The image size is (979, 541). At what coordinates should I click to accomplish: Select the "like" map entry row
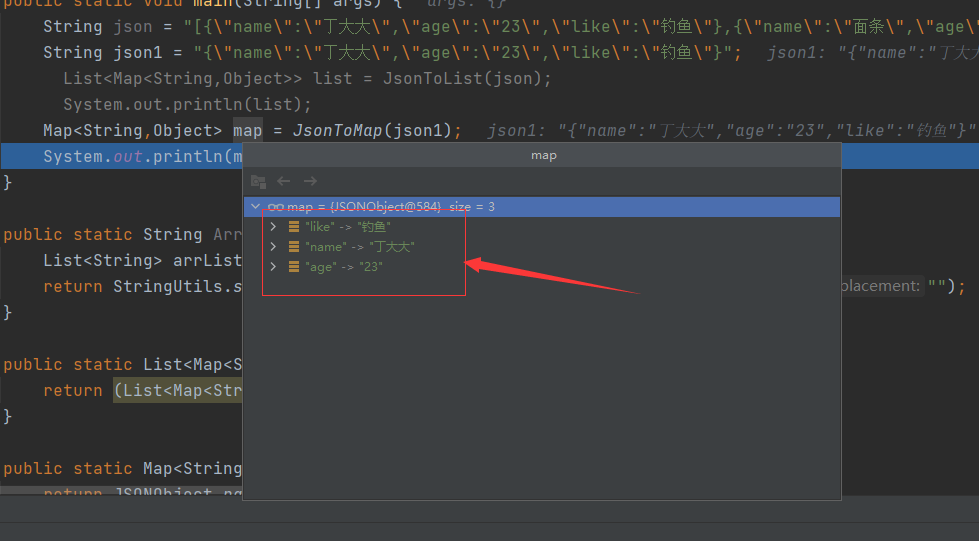[x=542, y=227]
